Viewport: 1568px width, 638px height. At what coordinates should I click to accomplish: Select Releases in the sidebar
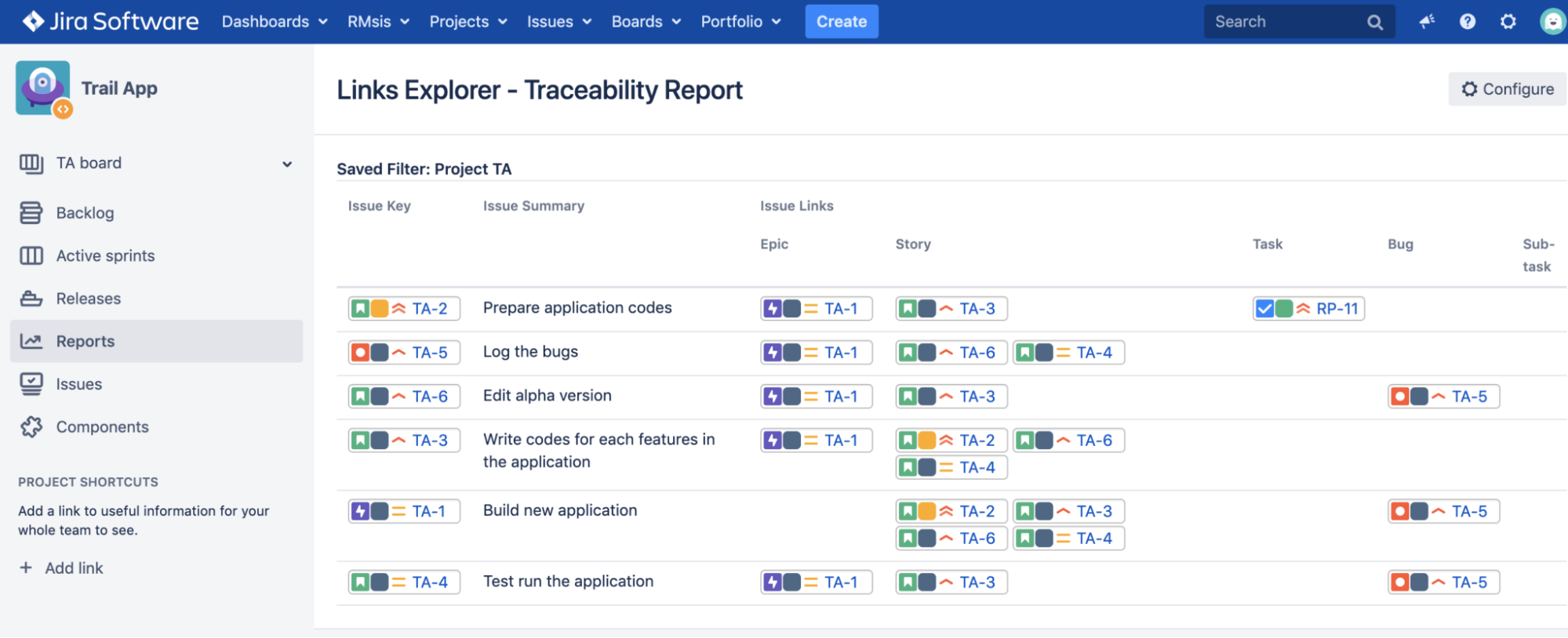tap(88, 299)
